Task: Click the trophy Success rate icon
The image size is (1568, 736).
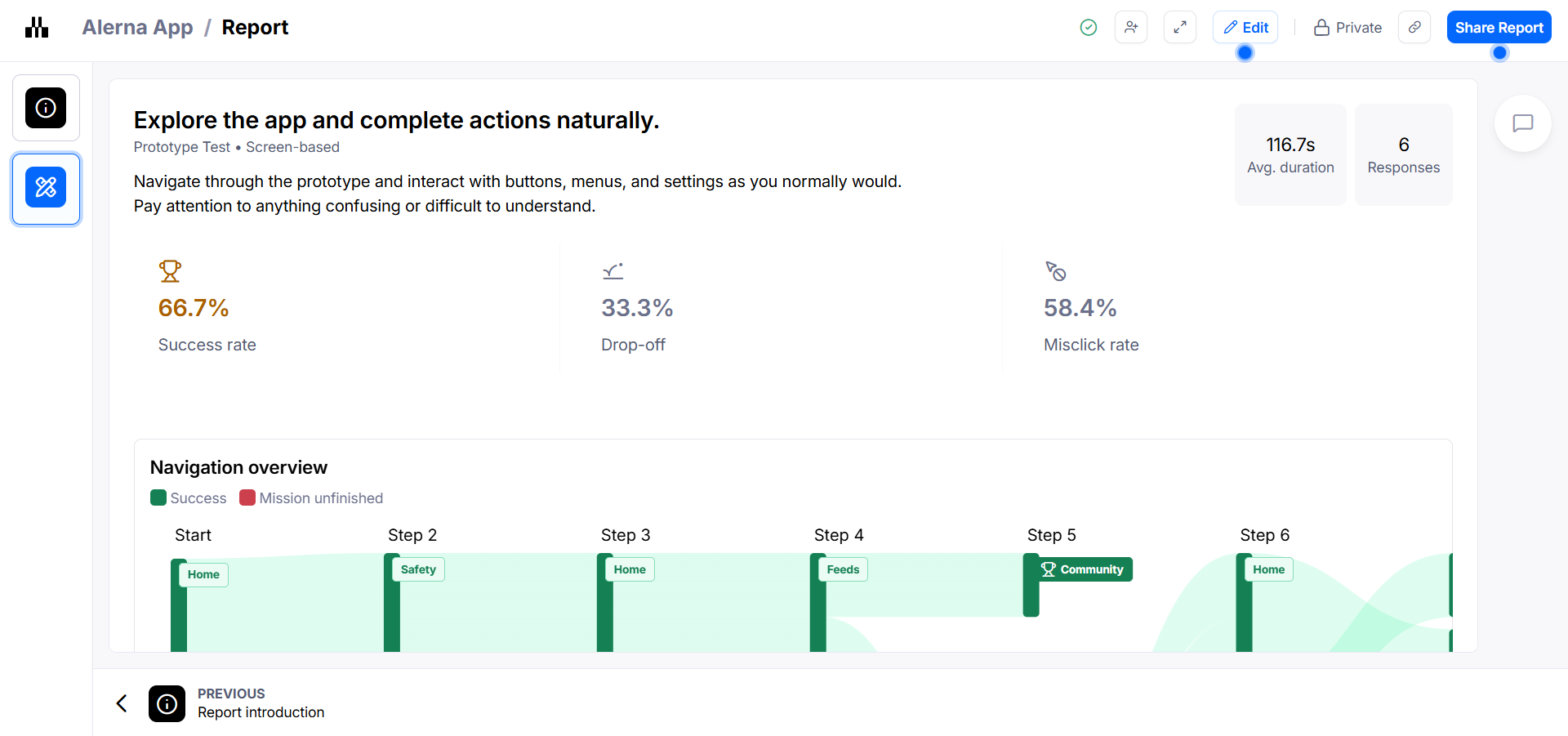Action: pyautogui.click(x=170, y=270)
